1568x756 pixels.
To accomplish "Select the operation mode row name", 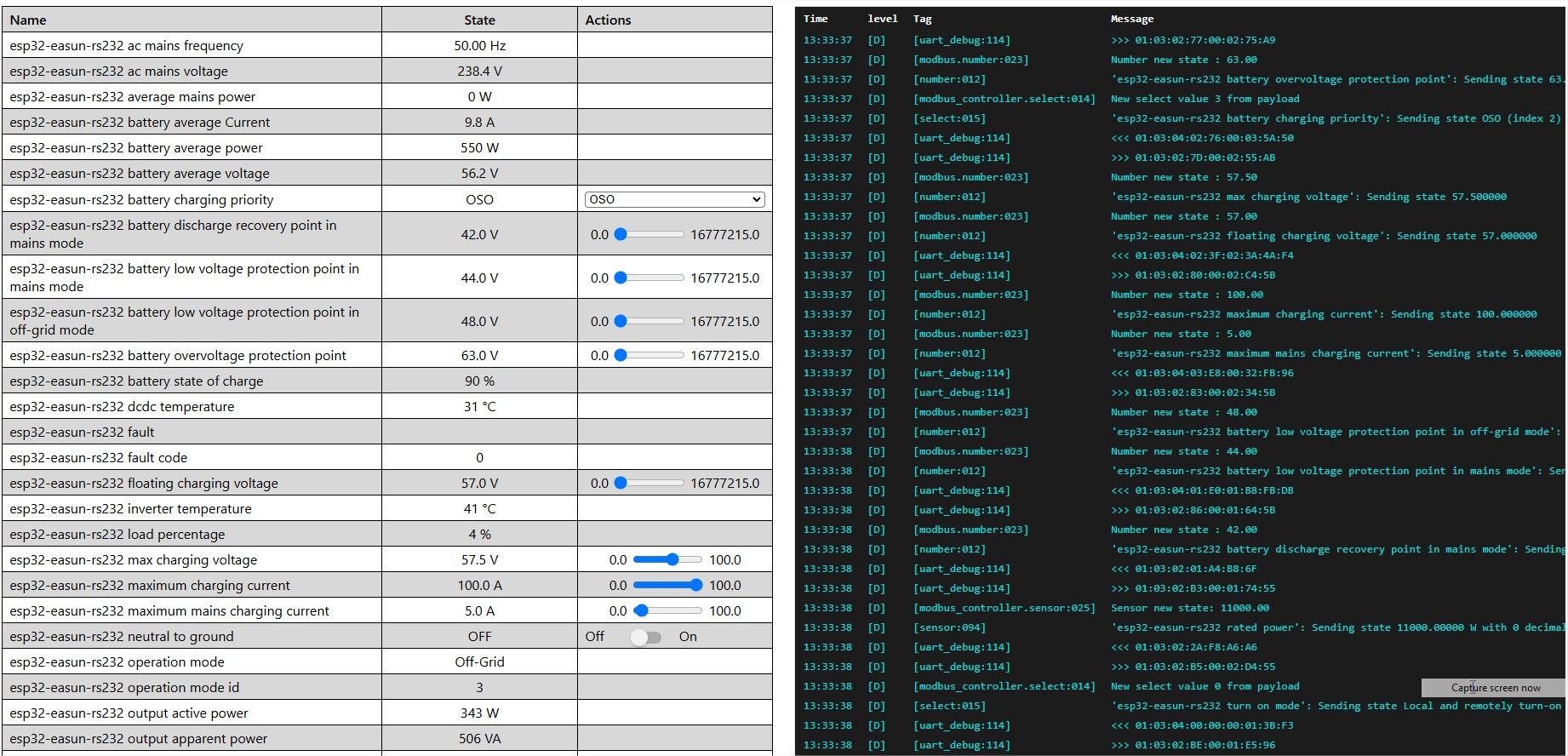I will pyautogui.click(x=117, y=661).
